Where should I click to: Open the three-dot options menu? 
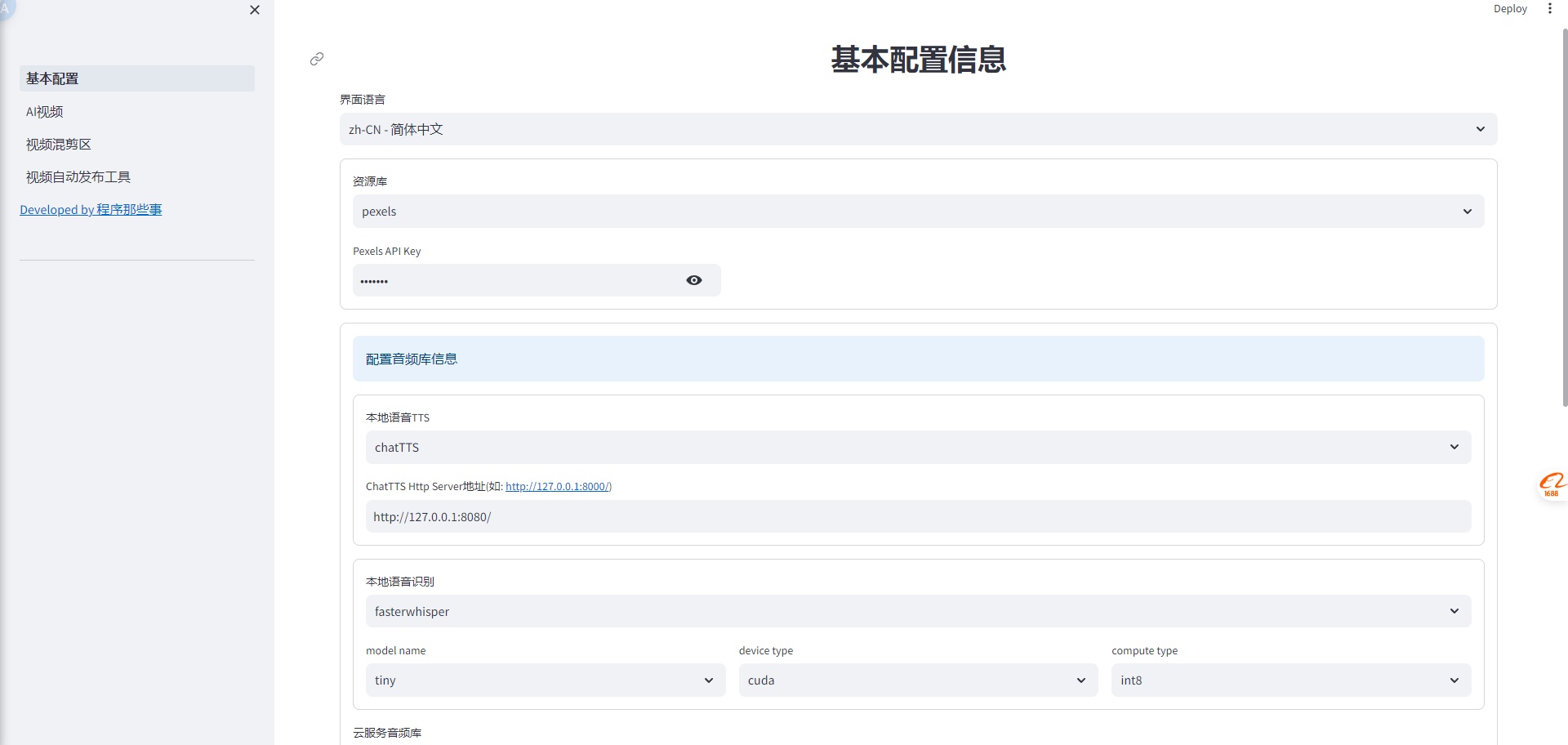point(1551,8)
